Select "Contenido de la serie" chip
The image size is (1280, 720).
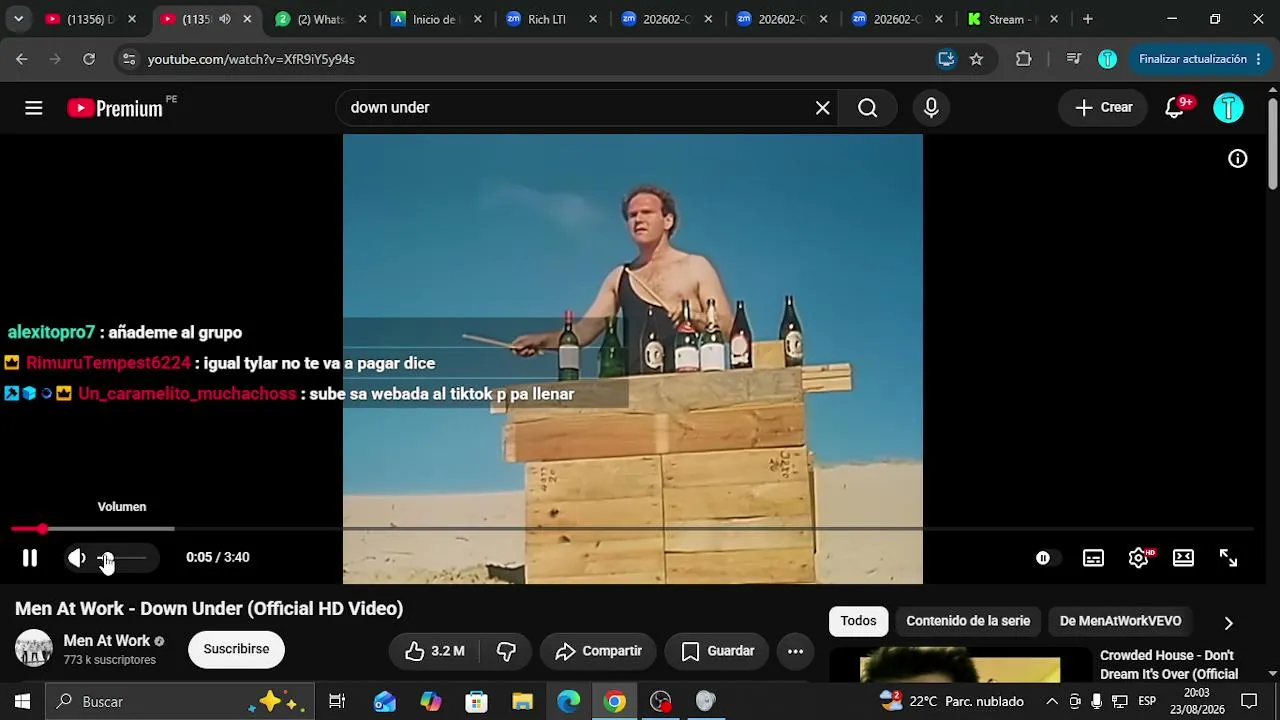[x=968, y=621]
